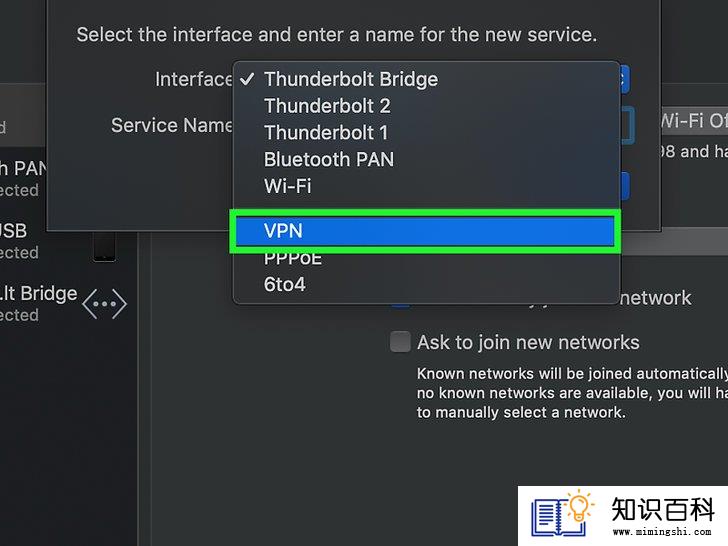This screenshot has height=546, width=728.
Task: Click the blue dialog button behind menu
Action: [x=625, y=186]
